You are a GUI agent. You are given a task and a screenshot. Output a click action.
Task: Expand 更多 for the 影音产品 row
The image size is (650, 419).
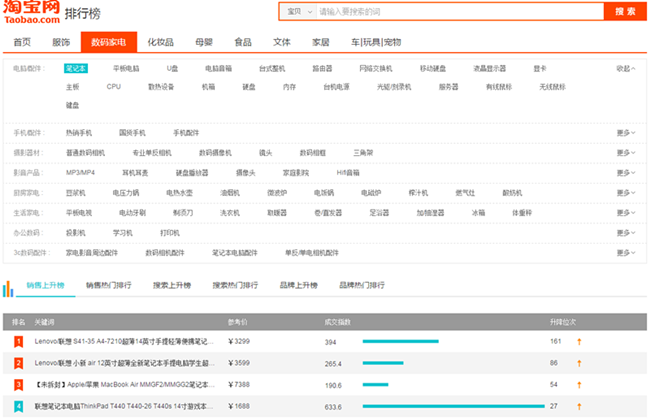pos(626,172)
